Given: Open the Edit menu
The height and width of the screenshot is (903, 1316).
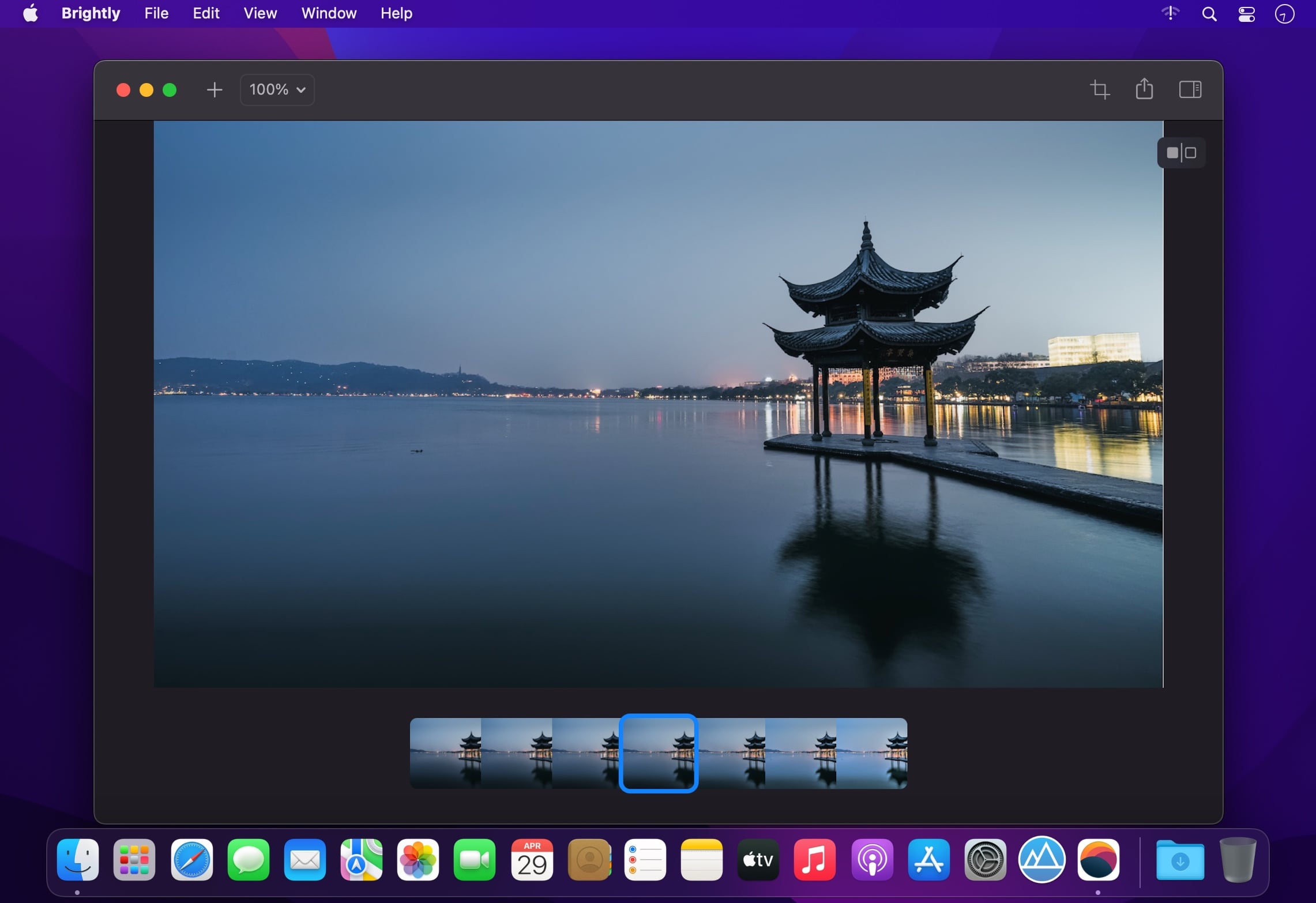Looking at the screenshot, I should click(206, 13).
